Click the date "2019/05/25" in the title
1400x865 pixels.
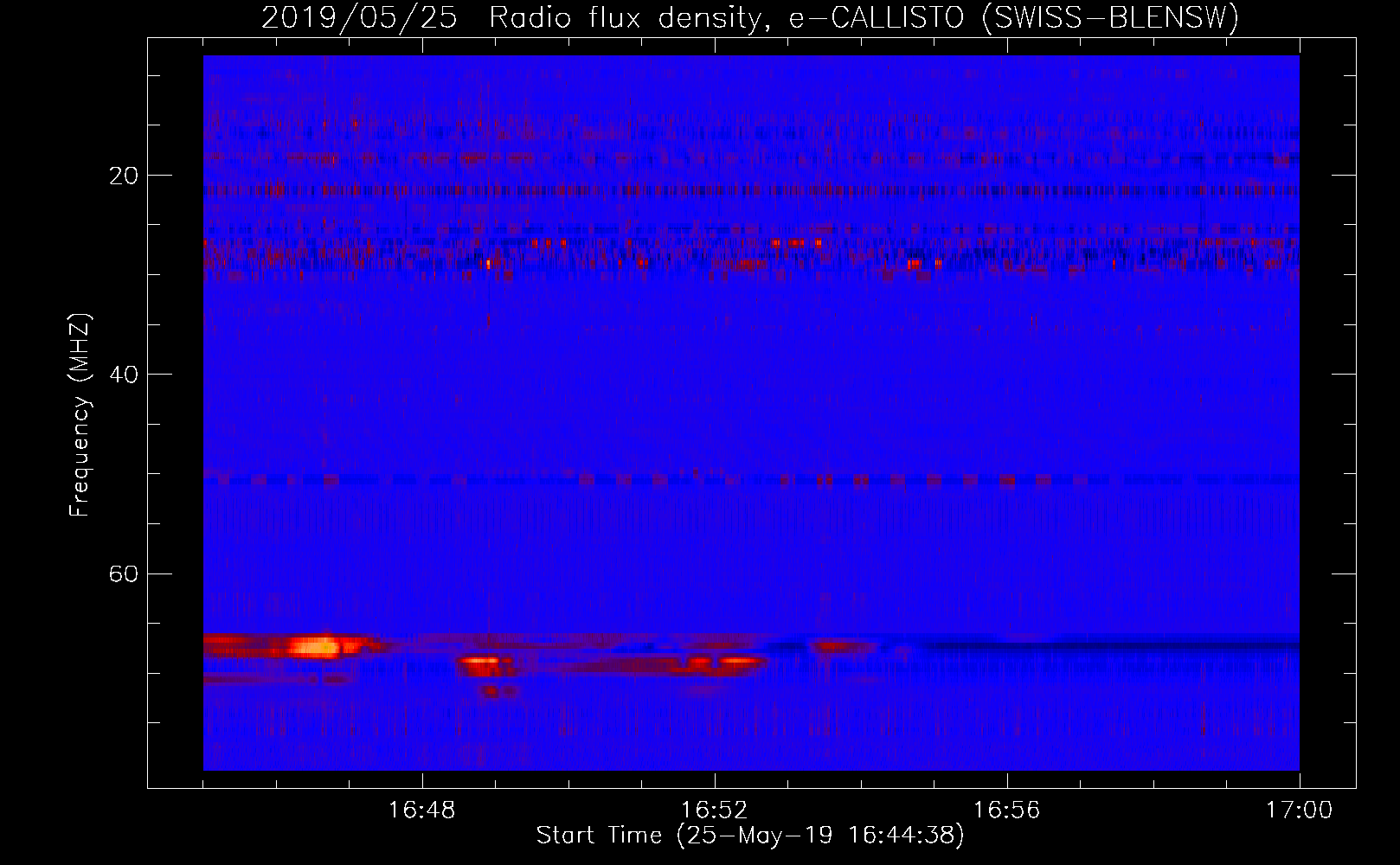(x=359, y=17)
